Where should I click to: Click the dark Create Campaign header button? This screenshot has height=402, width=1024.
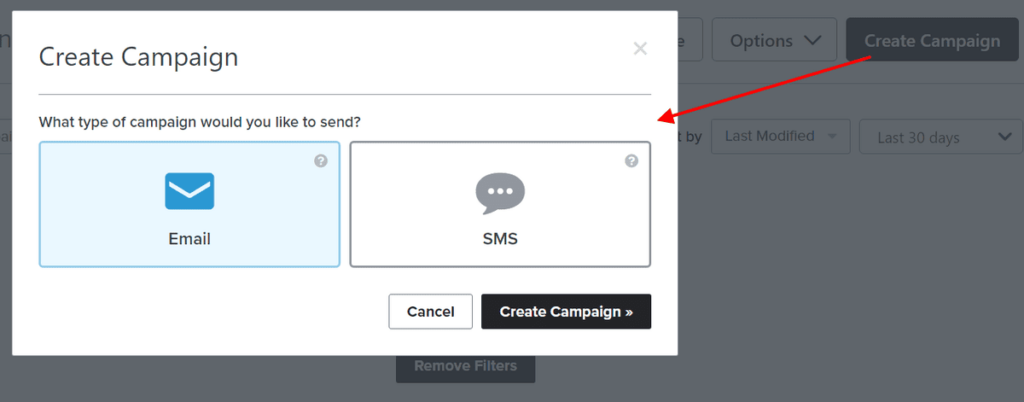(932, 40)
